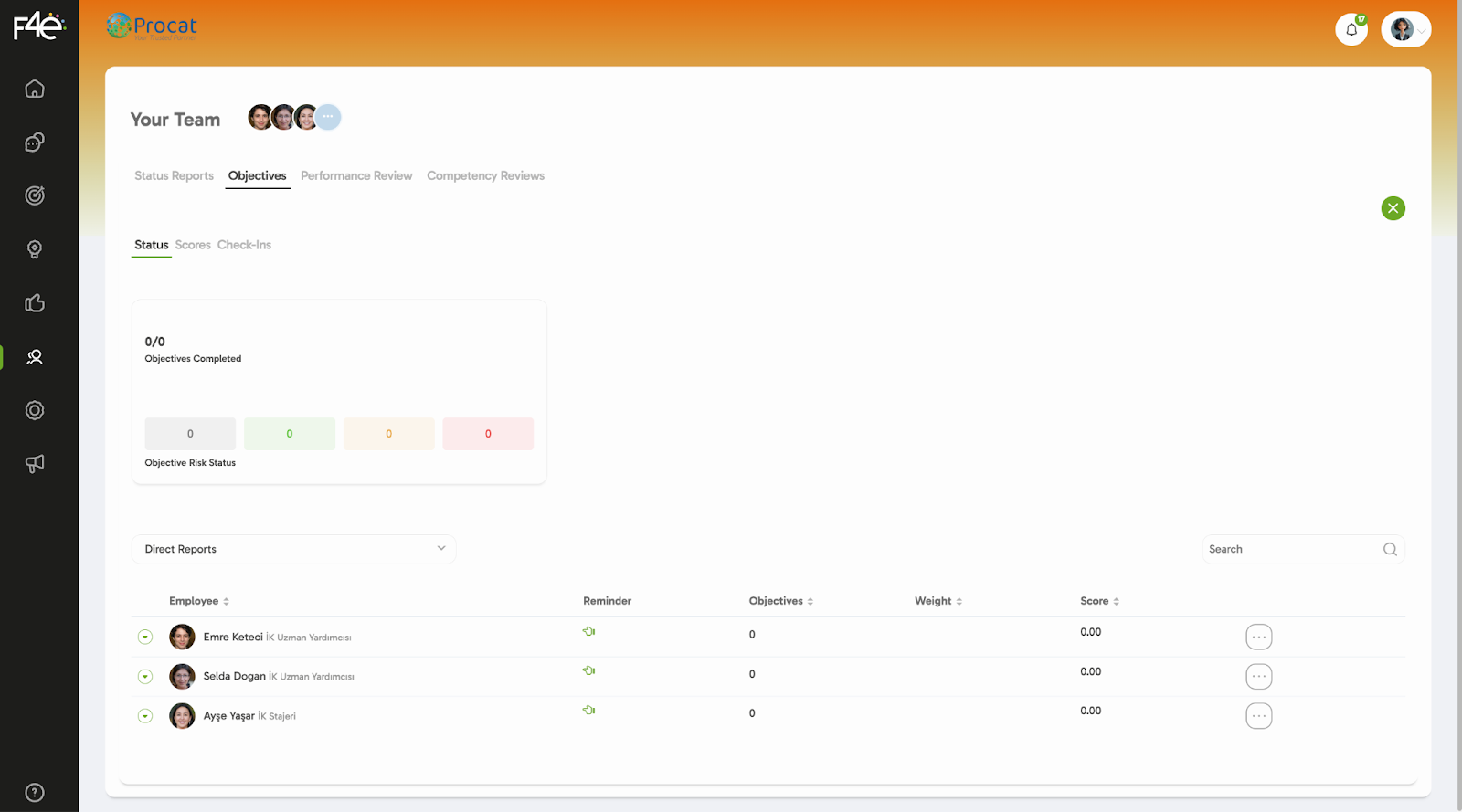The height and width of the screenshot is (812, 1462).
Task: Send reminder to Ayşe Yaşar
Action: click(589, 710)
